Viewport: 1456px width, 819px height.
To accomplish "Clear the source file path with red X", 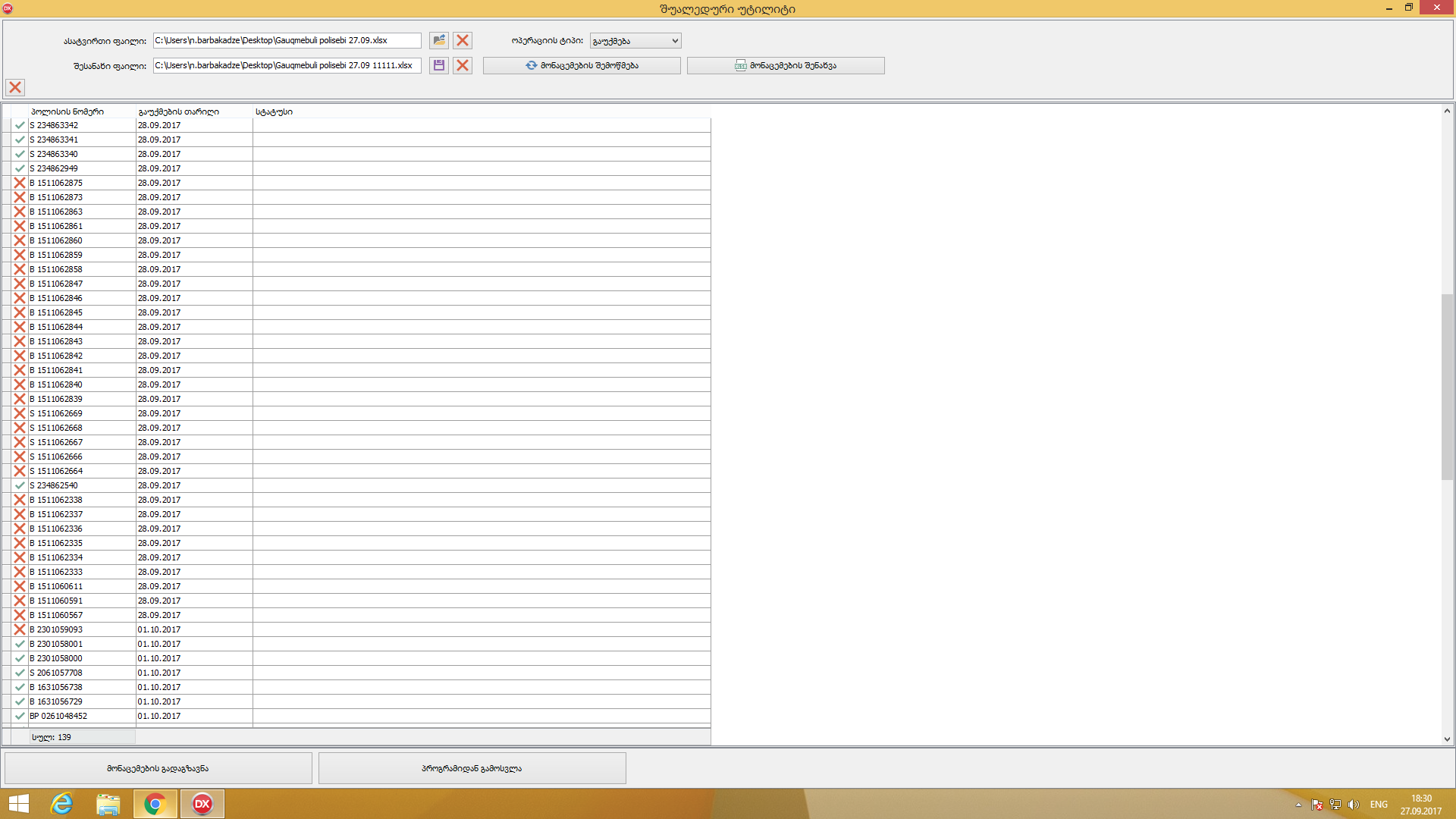I will [463, 40].
